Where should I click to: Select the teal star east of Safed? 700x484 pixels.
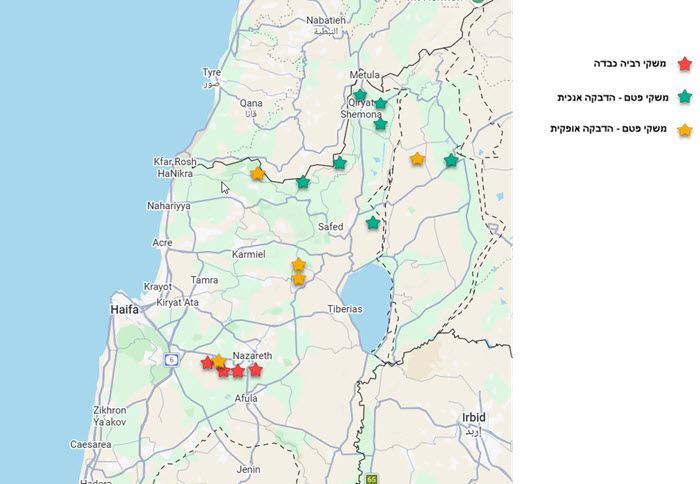pyautogui.click(x=373, y=222)
